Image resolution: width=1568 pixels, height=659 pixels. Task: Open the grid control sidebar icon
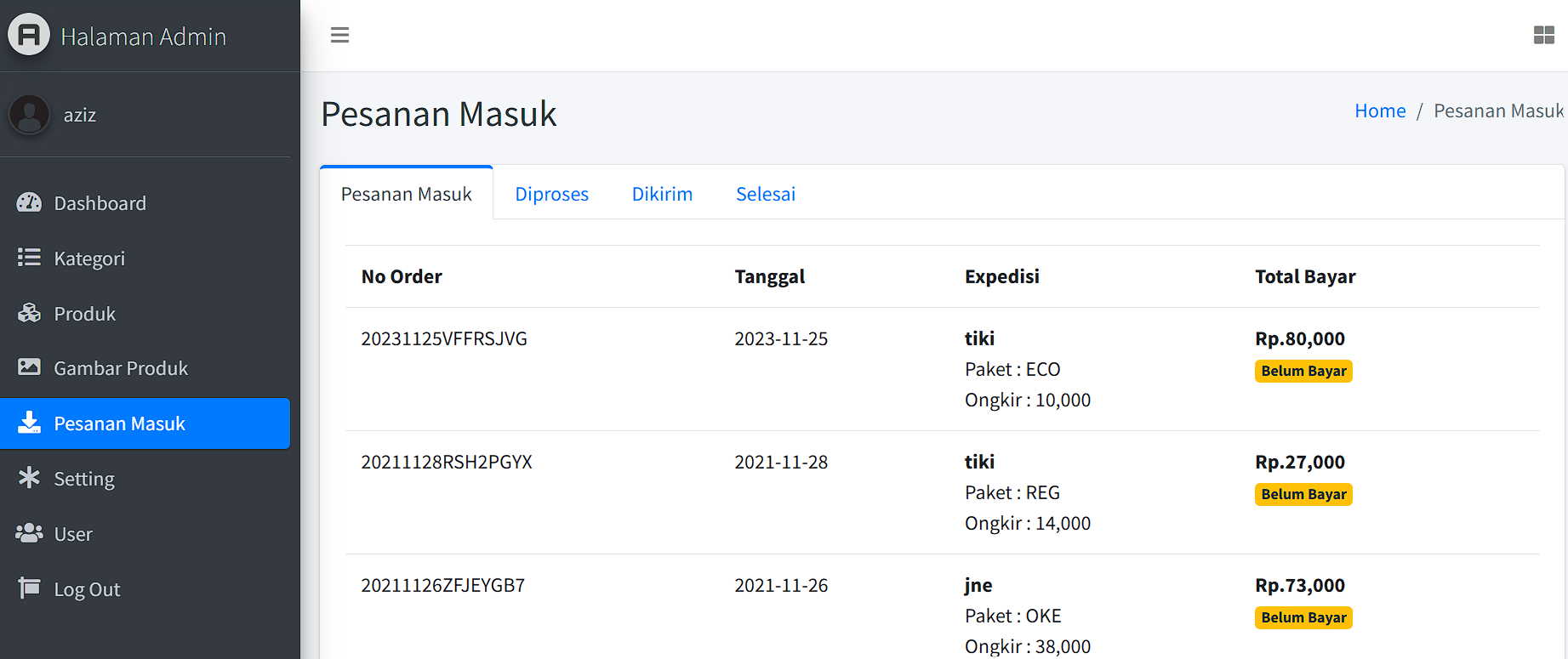coord(1543,35)
